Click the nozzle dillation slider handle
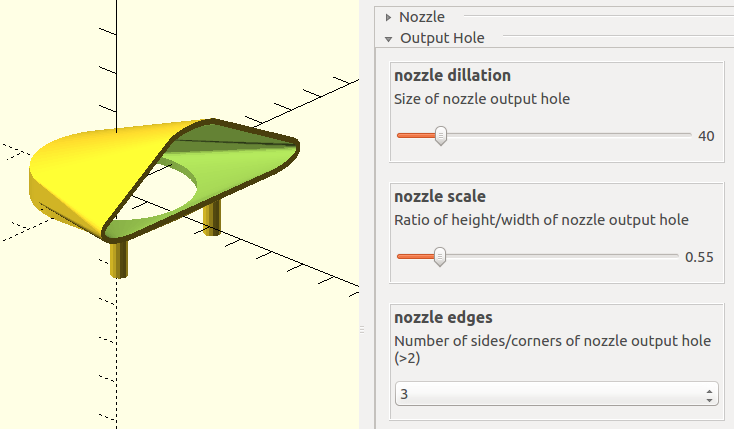734x429 pixels. coord(440,136)
